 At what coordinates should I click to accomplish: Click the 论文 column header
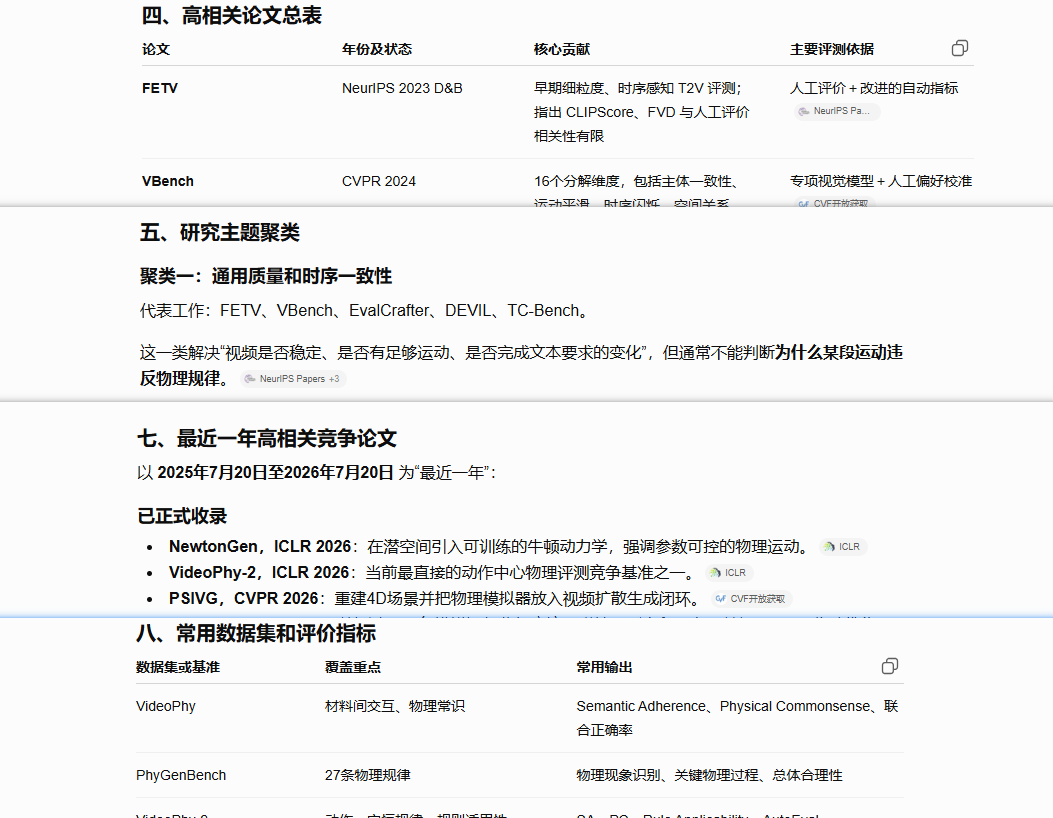156,49
